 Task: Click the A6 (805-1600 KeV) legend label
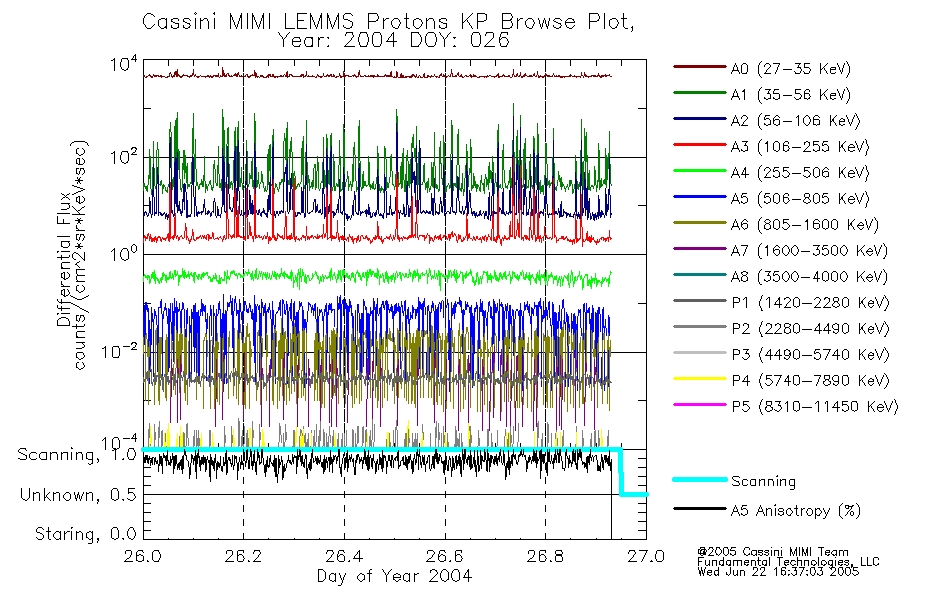coord(805,225)
